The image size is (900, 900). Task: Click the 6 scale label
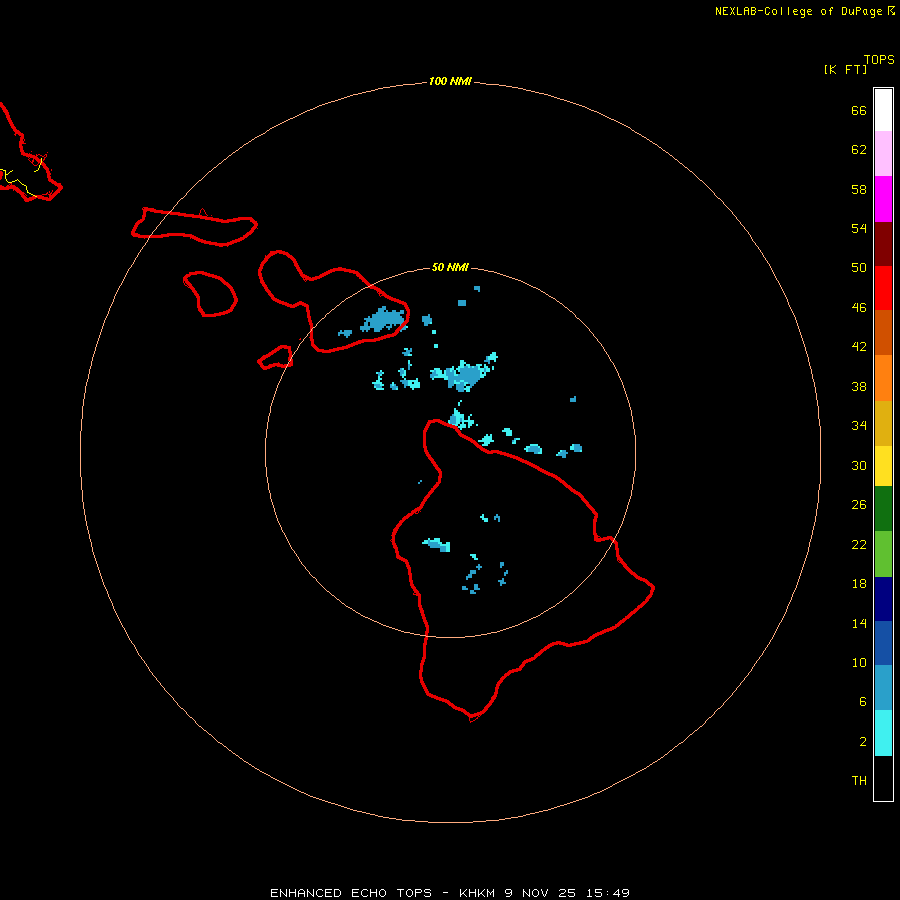[x=863, y=702]
